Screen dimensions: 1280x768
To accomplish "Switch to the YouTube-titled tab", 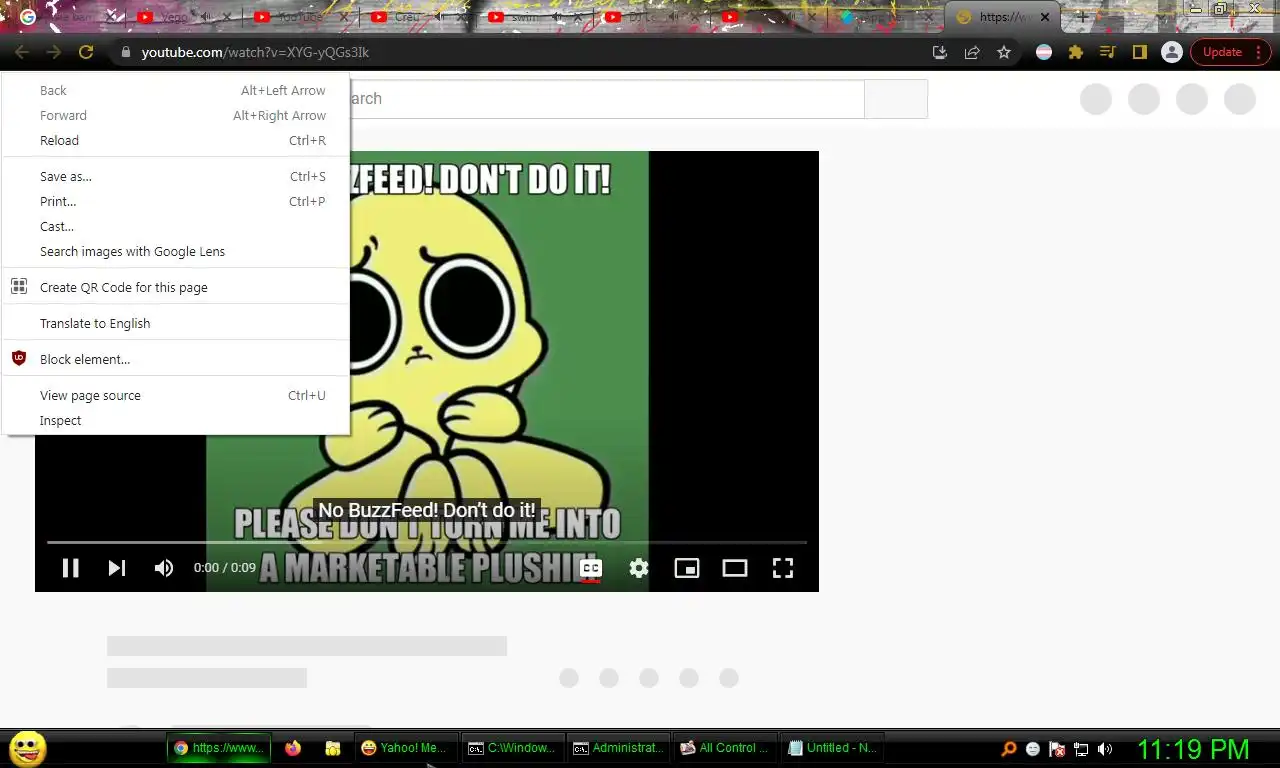I will coord(300,17).
